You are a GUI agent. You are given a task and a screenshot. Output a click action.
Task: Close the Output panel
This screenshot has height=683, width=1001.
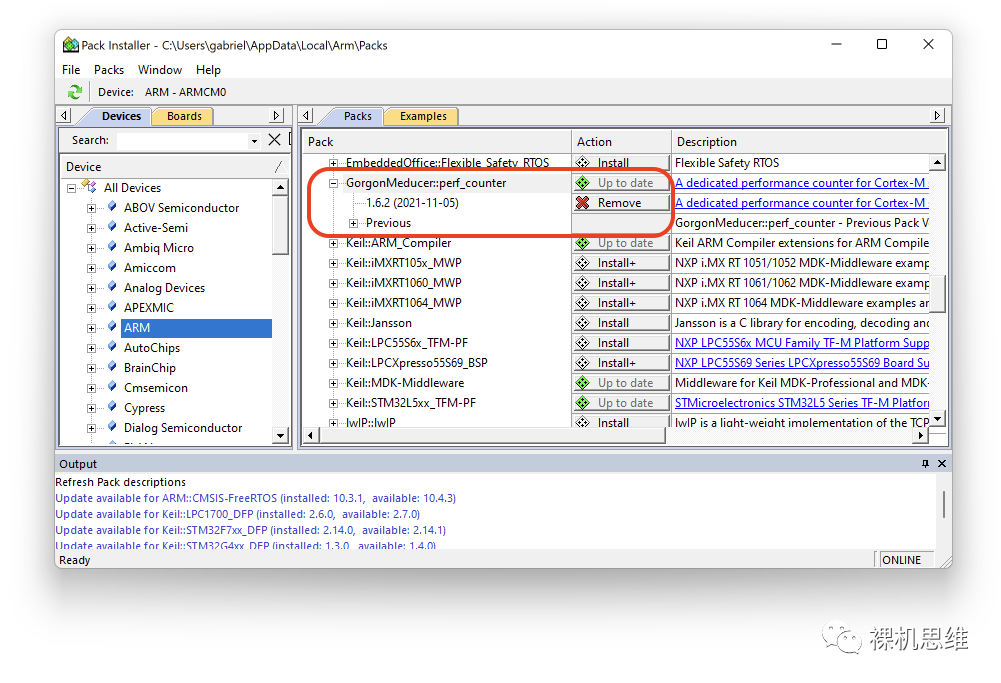(941, 464)
